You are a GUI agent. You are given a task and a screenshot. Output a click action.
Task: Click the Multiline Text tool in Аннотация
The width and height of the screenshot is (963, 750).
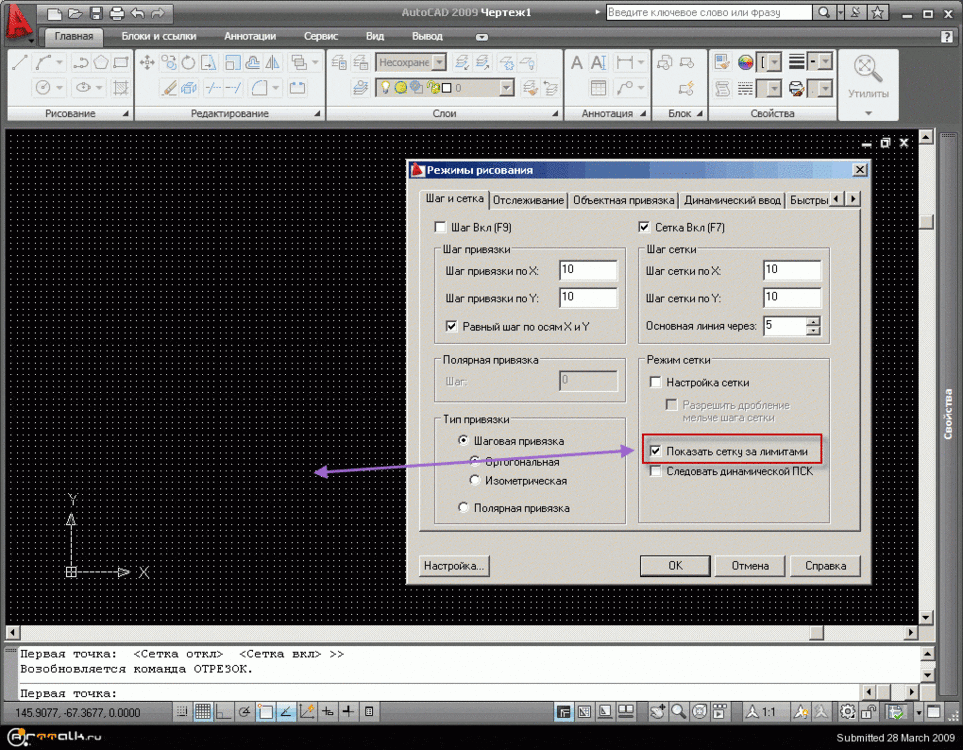coord(577,63)
